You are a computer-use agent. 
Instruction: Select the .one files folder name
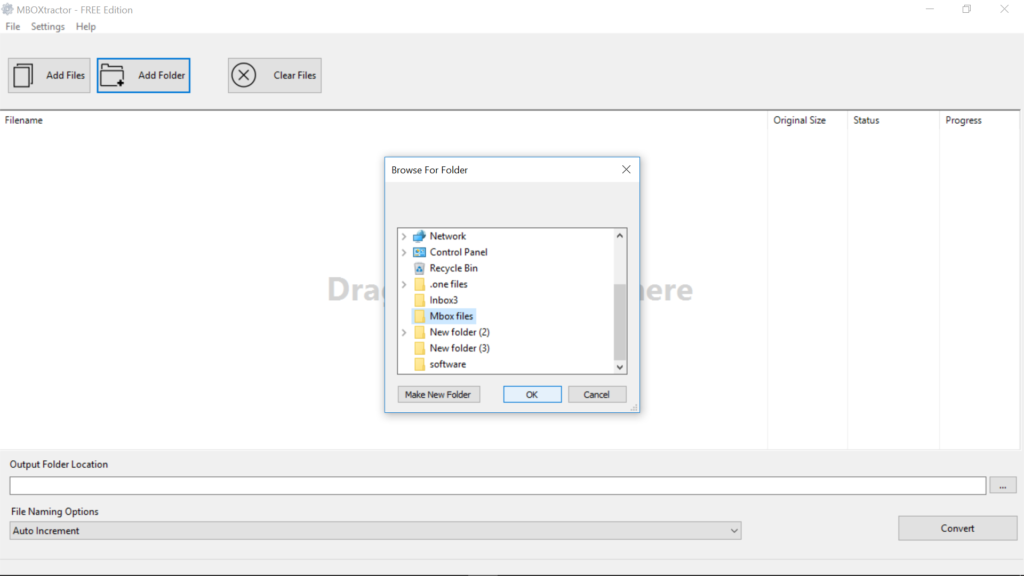(449, 284)
